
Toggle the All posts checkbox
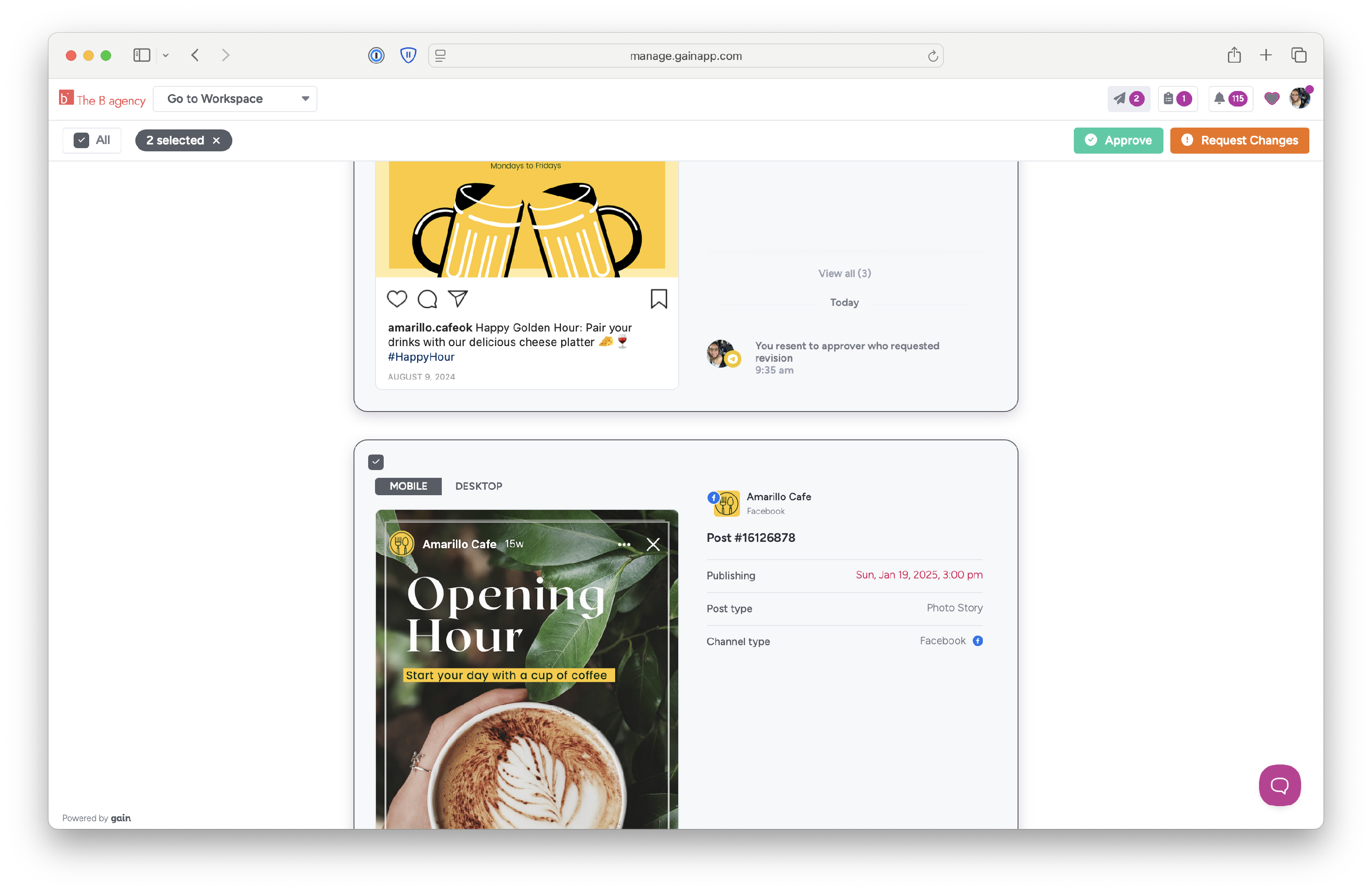tap(82, 140)
